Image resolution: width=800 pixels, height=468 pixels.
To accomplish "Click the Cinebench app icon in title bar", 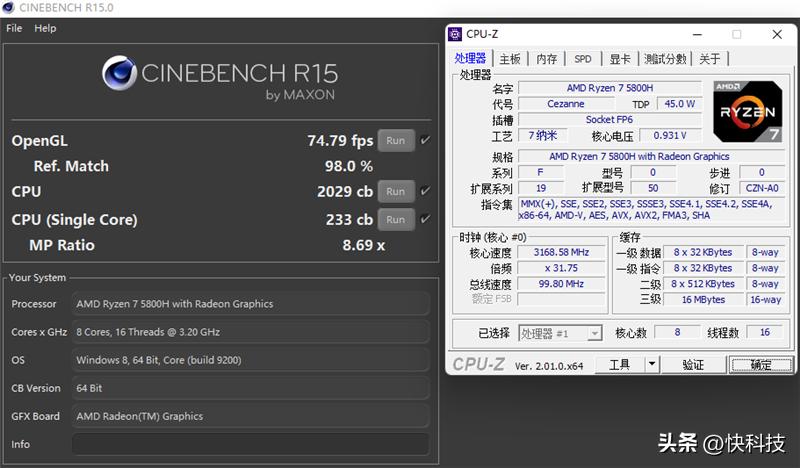I will (x=8, y=8).
